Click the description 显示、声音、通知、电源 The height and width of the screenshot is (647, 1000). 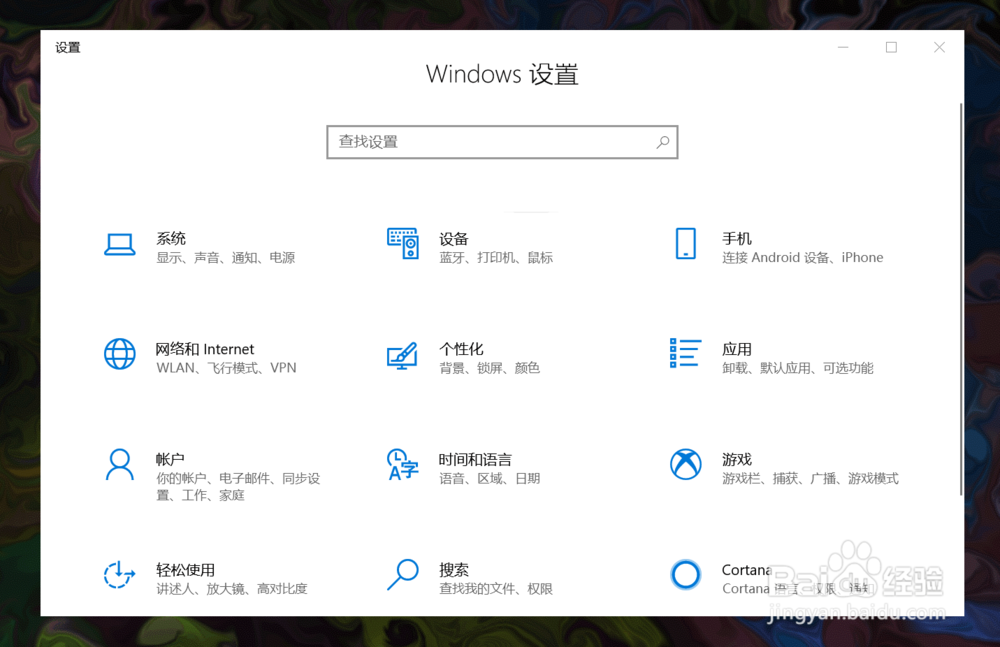pyautogui.click(x=226, y=258)
